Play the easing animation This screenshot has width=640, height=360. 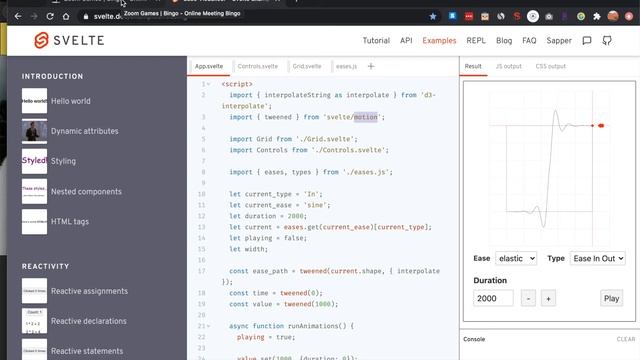(x=611, y=298)
